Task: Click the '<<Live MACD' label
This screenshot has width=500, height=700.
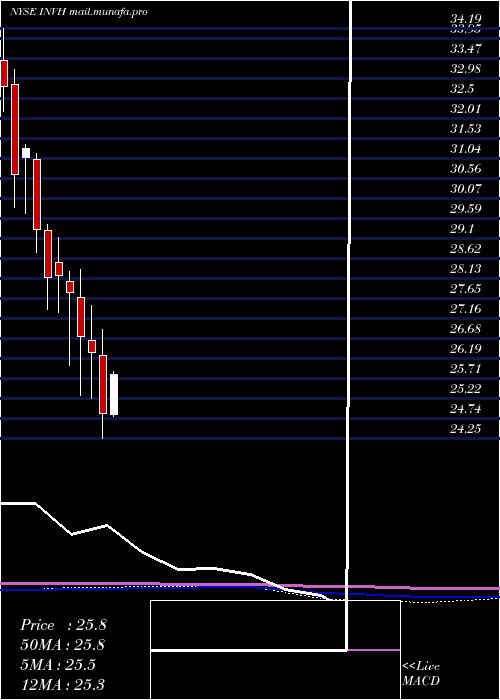Action: [421, 674]
